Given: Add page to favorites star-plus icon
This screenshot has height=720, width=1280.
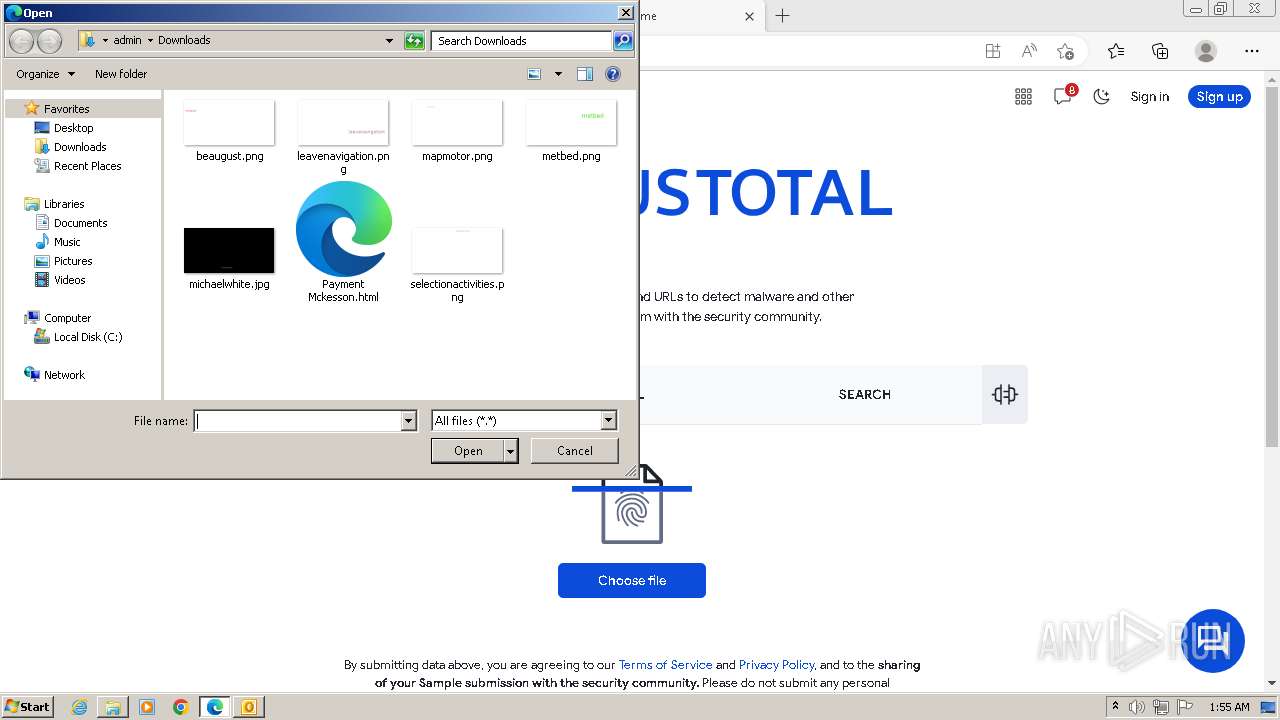Looking at the screenshot, I should [x=1065, y=51].
